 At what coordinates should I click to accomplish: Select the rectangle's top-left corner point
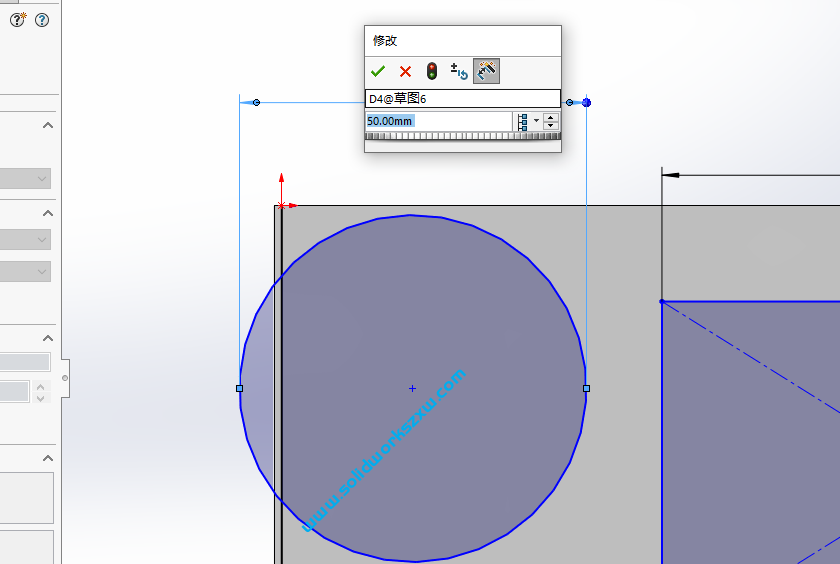pyautogui.click(x=662, y=302)
